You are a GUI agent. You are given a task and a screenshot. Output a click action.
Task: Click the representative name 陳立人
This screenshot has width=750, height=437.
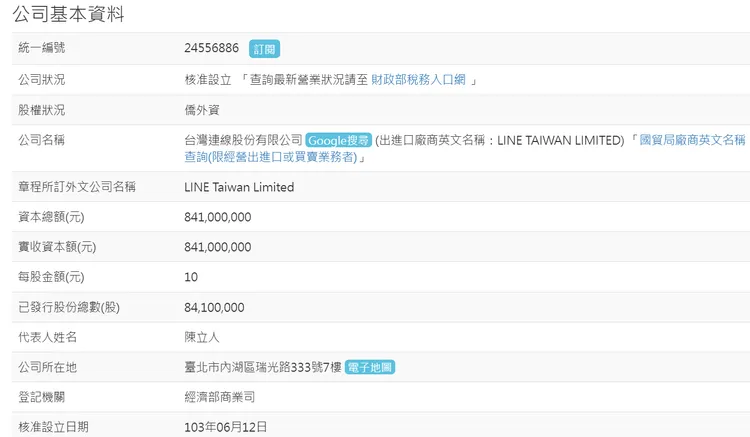click(202, 337)
